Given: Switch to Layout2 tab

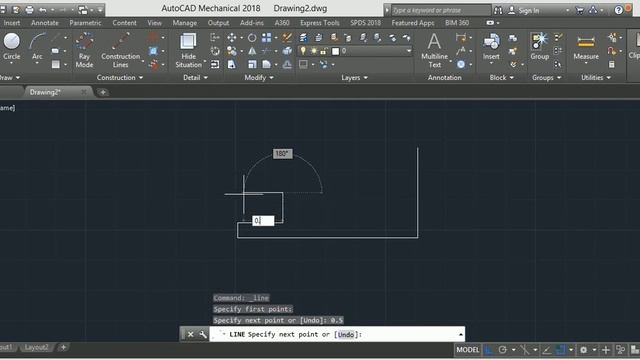Looking at the screenshot, I should pos(36,347).
